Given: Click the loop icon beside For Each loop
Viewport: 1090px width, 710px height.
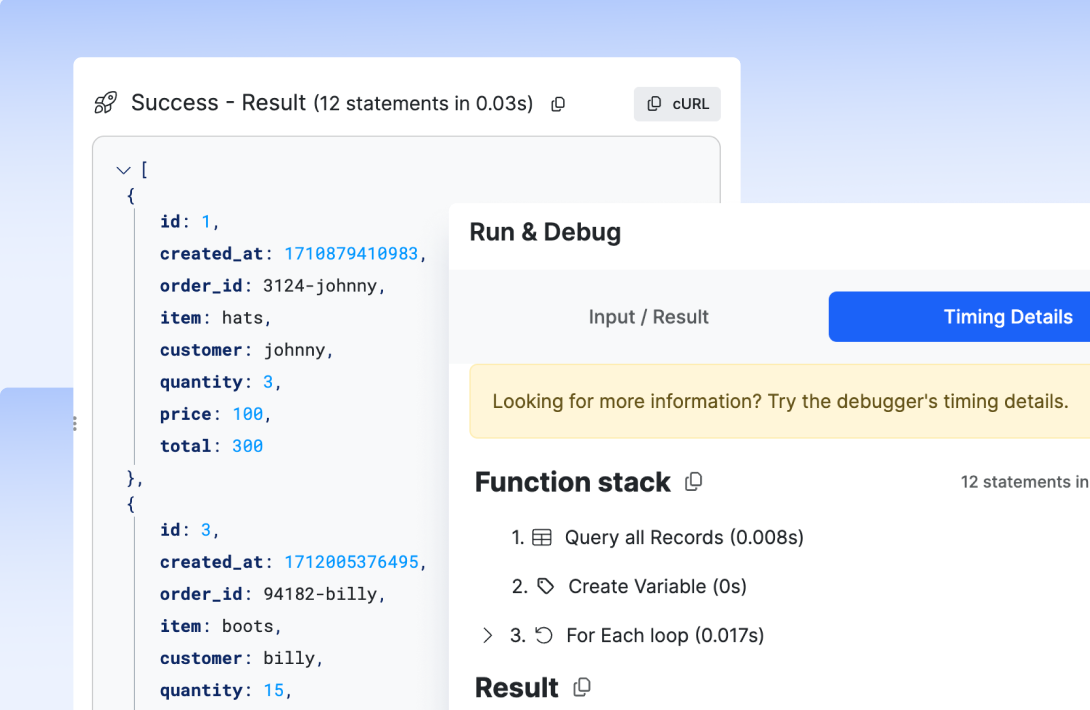Looking at the screenshot, I should [x=545, y=635].
